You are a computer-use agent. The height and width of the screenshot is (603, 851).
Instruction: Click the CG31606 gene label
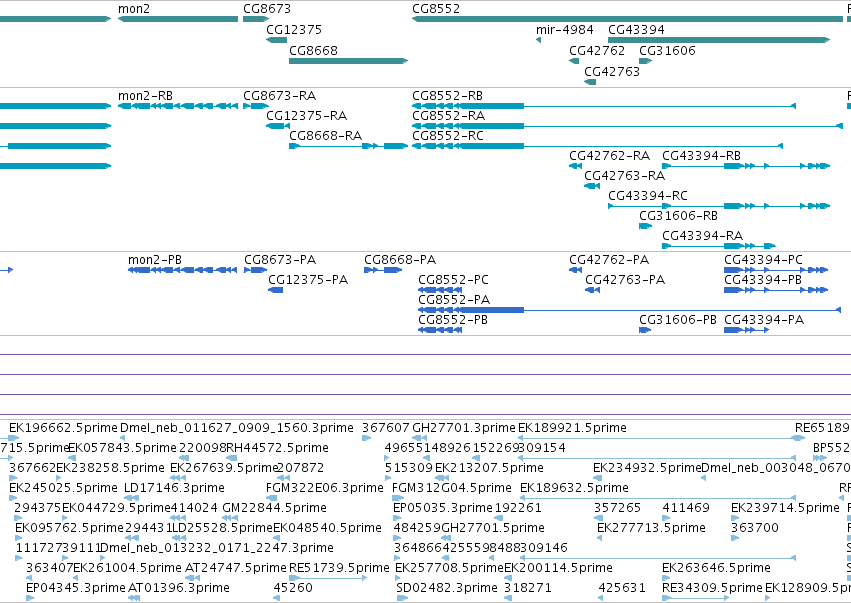click(x=667, y=50)
